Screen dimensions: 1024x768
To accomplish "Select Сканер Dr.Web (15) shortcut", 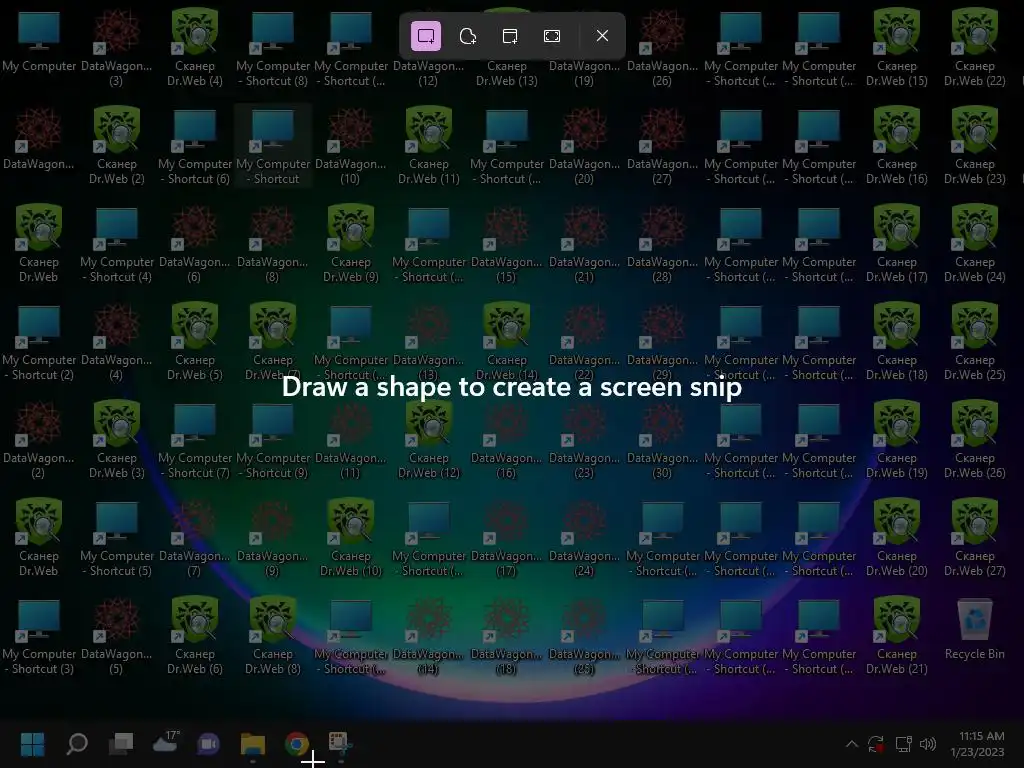I will coord(897,48).
